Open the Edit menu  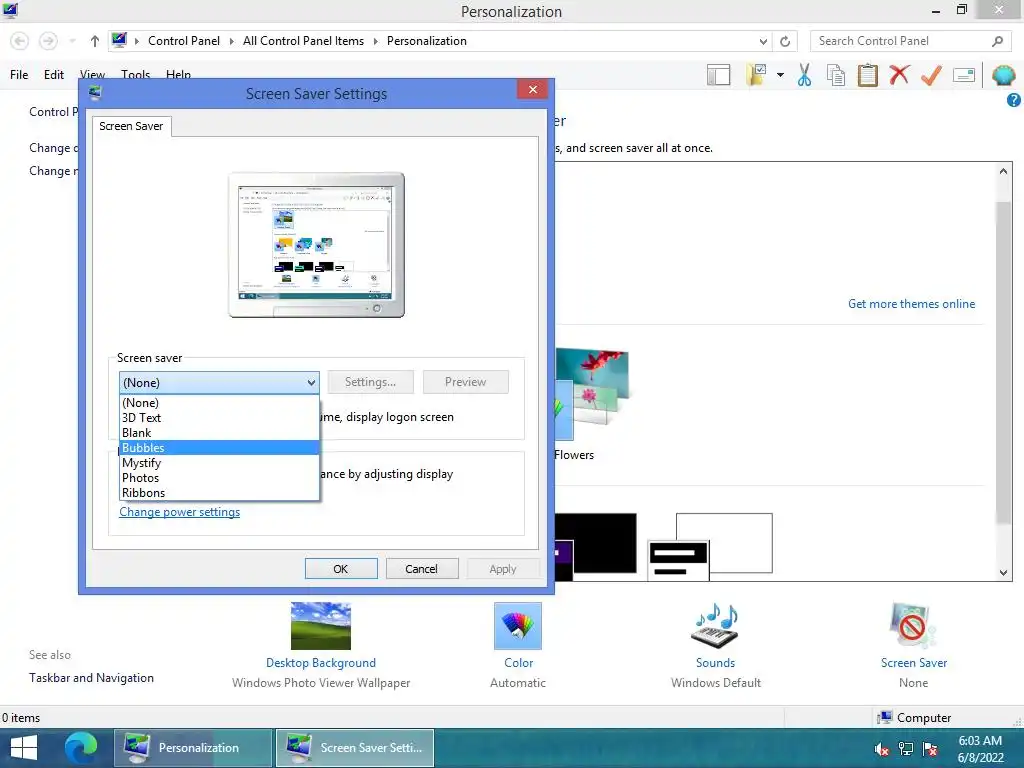54,74
